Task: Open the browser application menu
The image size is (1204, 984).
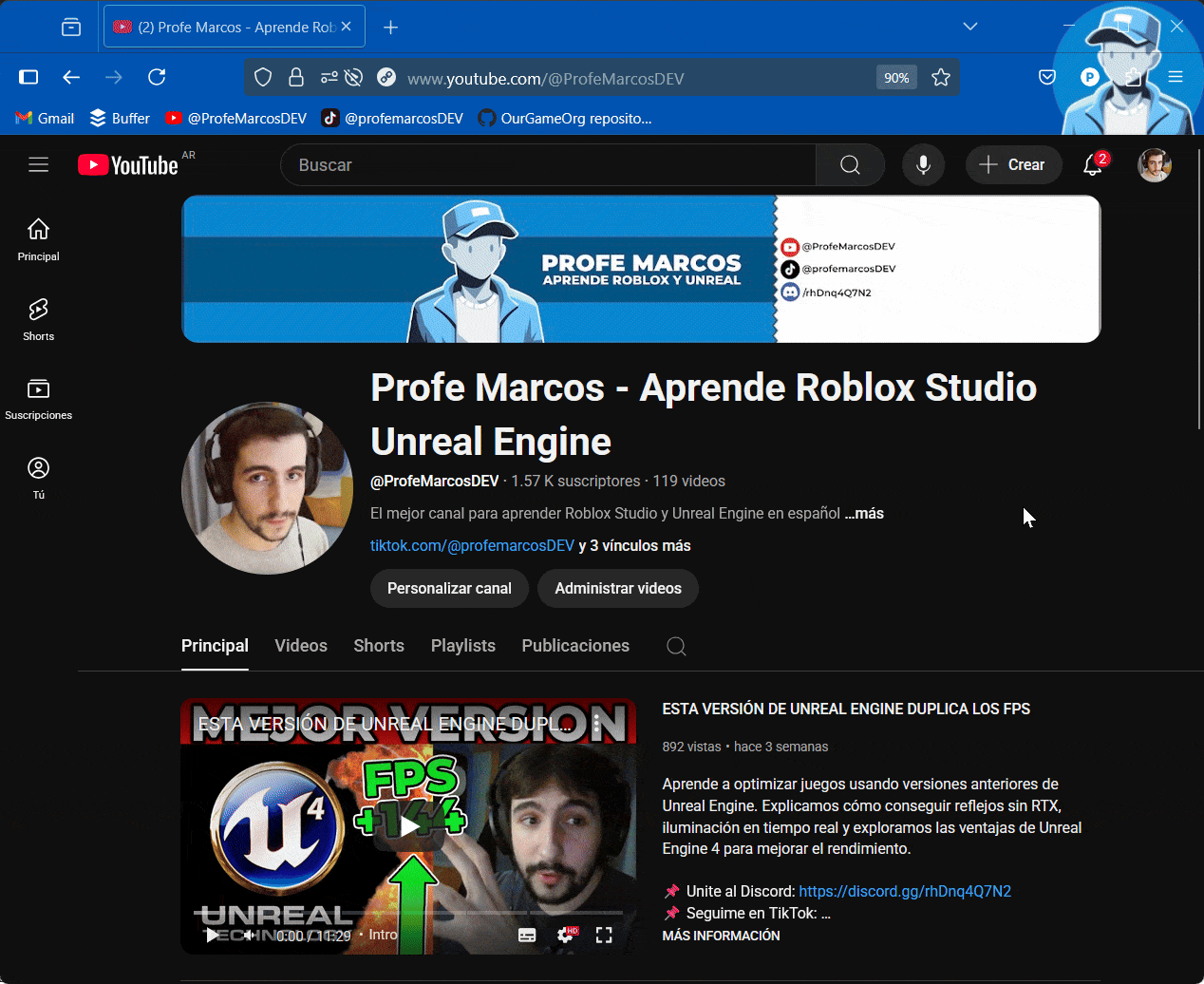Action: click(1176, 77)
